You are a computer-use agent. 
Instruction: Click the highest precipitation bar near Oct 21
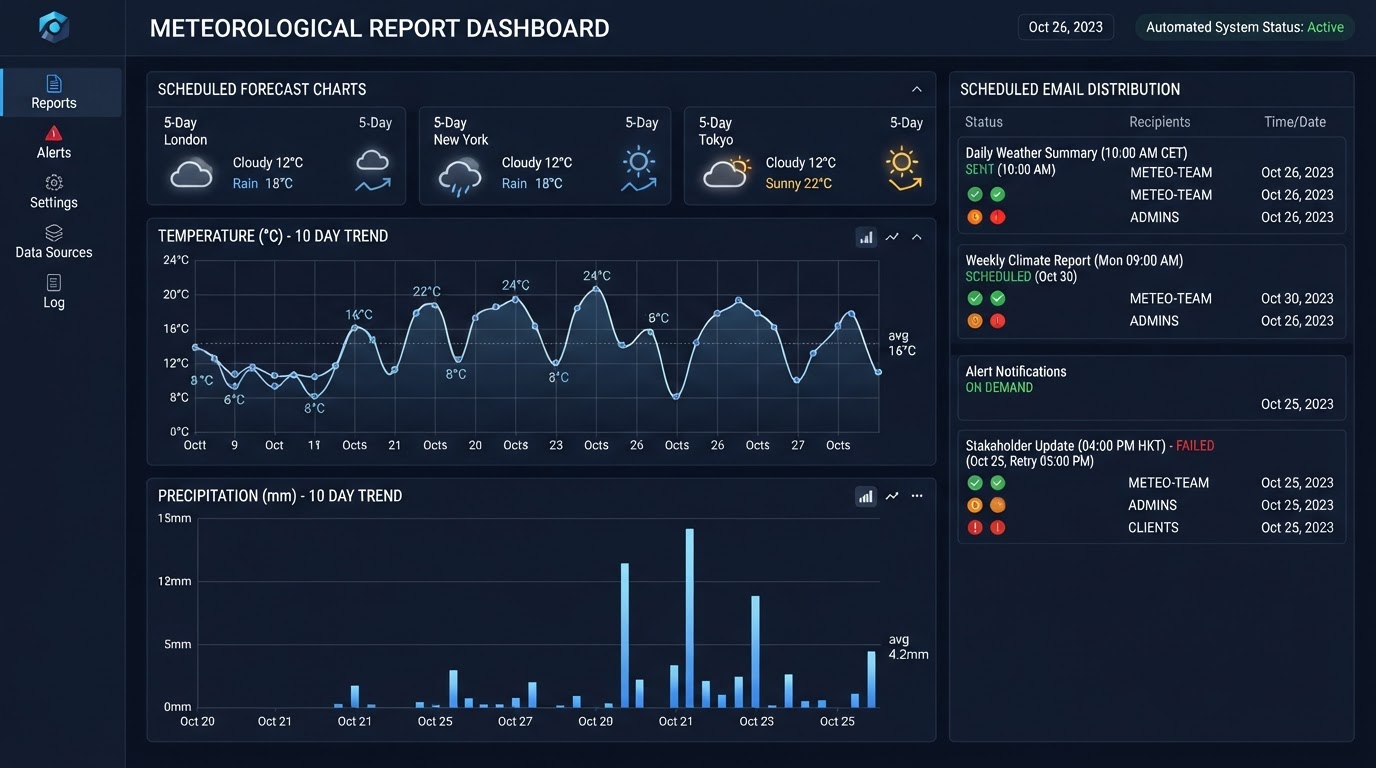[x=690, y=618]
